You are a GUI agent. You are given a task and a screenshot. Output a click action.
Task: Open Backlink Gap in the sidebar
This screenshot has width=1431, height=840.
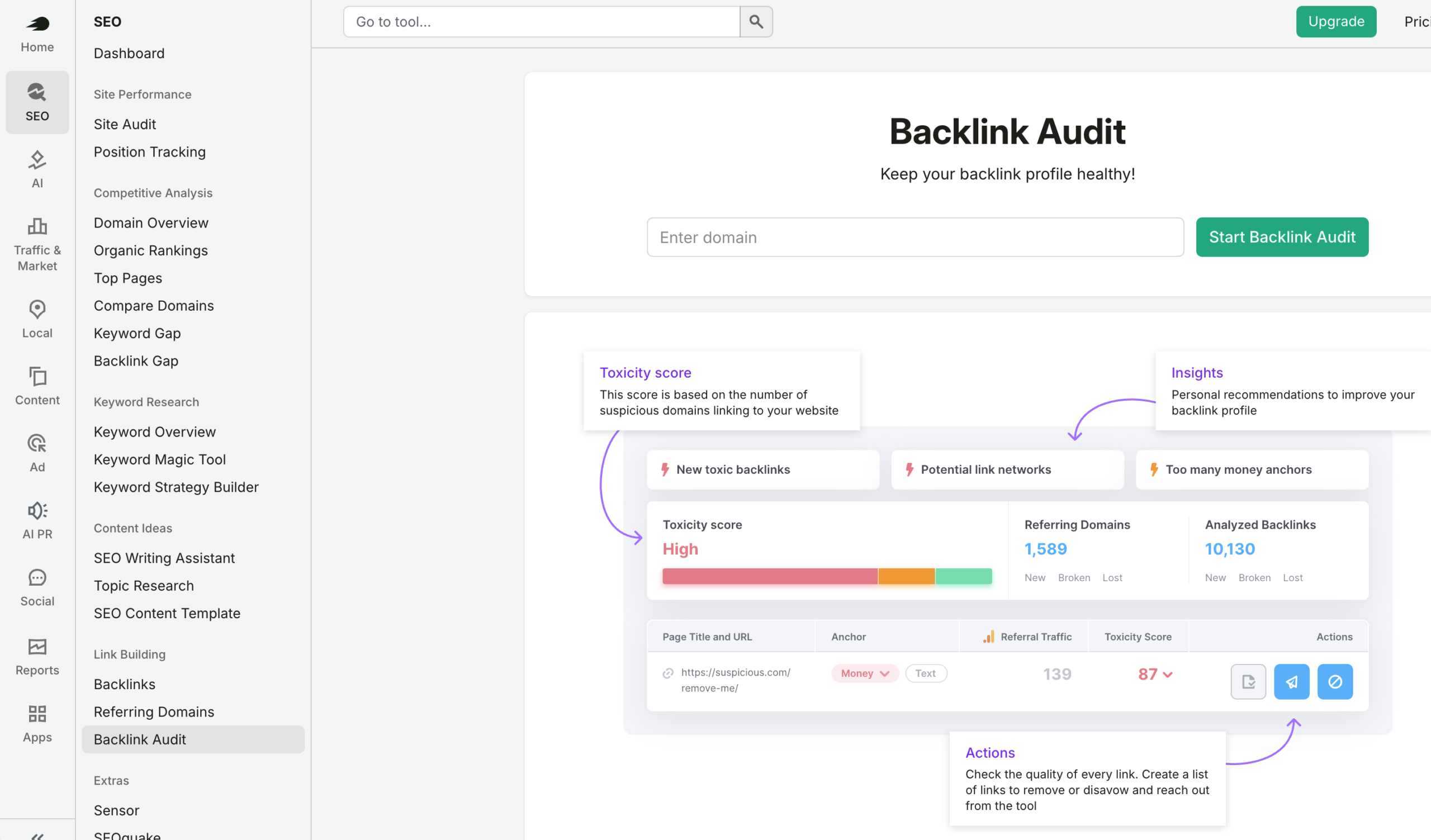point(136,360)
